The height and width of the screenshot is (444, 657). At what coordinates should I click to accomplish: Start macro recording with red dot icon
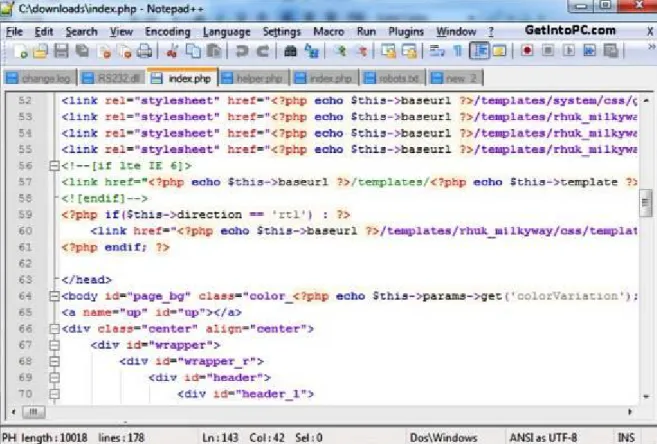pos(527,51)
